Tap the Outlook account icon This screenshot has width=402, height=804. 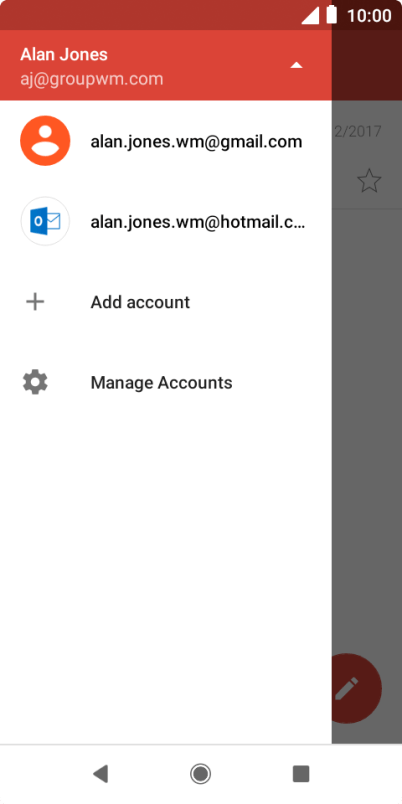coord(45,222)
